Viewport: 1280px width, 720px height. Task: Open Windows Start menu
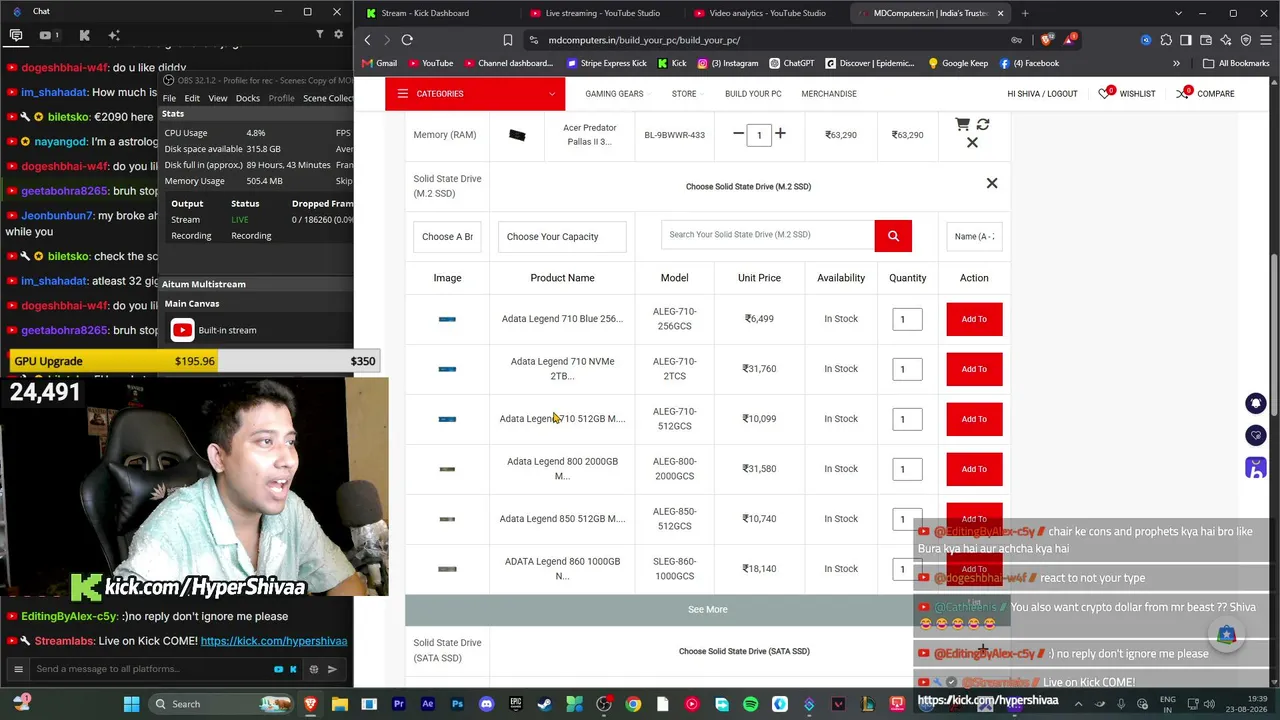pyautogui.click(x=131, y=704)
